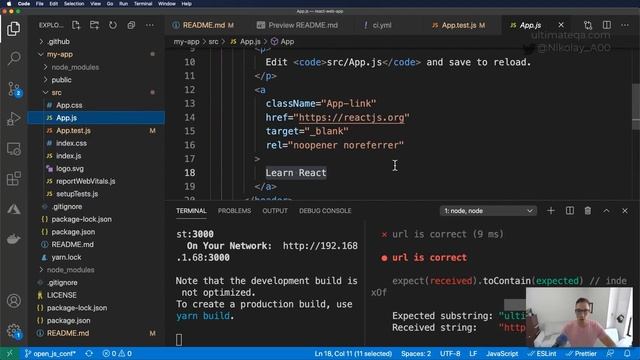Collapse all folders in Explorer
Viewport: 640px width, 360px height.
(131, 25)
